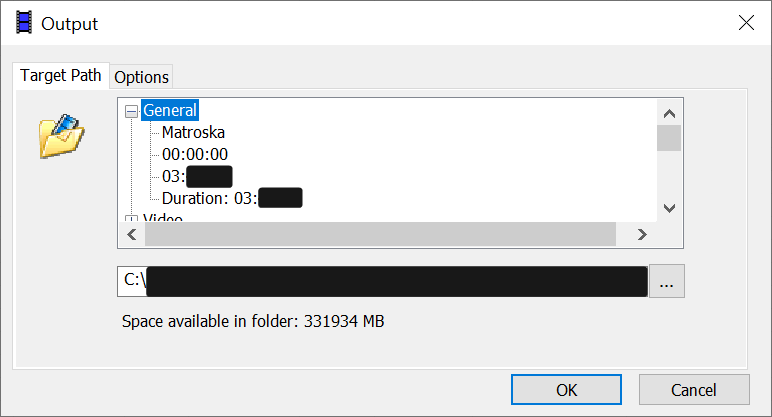Select the Duration tree item
The height and width of the screenshot is (417, 772).
(x=210, y=198)
